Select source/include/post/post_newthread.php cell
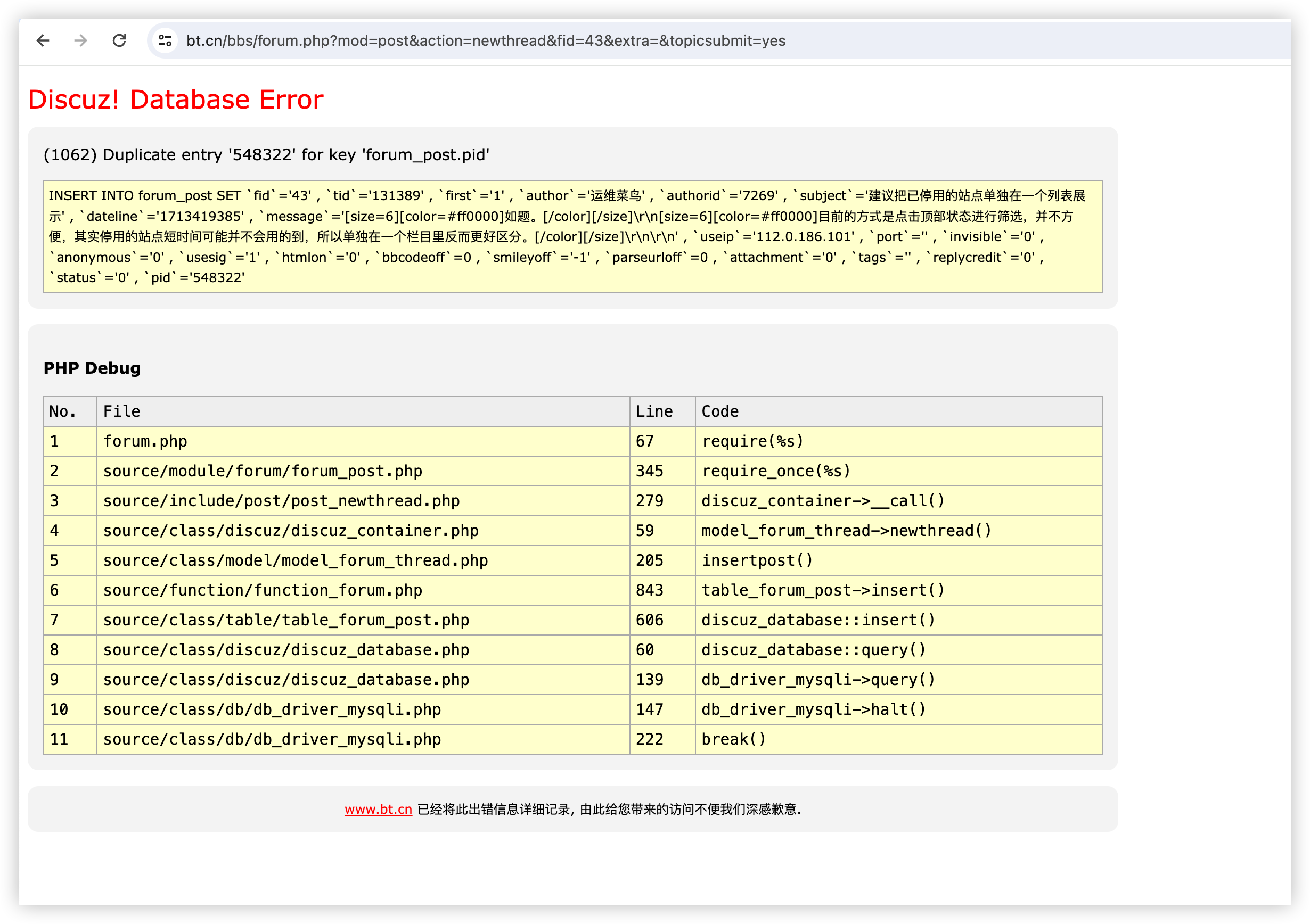 (363, 501)
